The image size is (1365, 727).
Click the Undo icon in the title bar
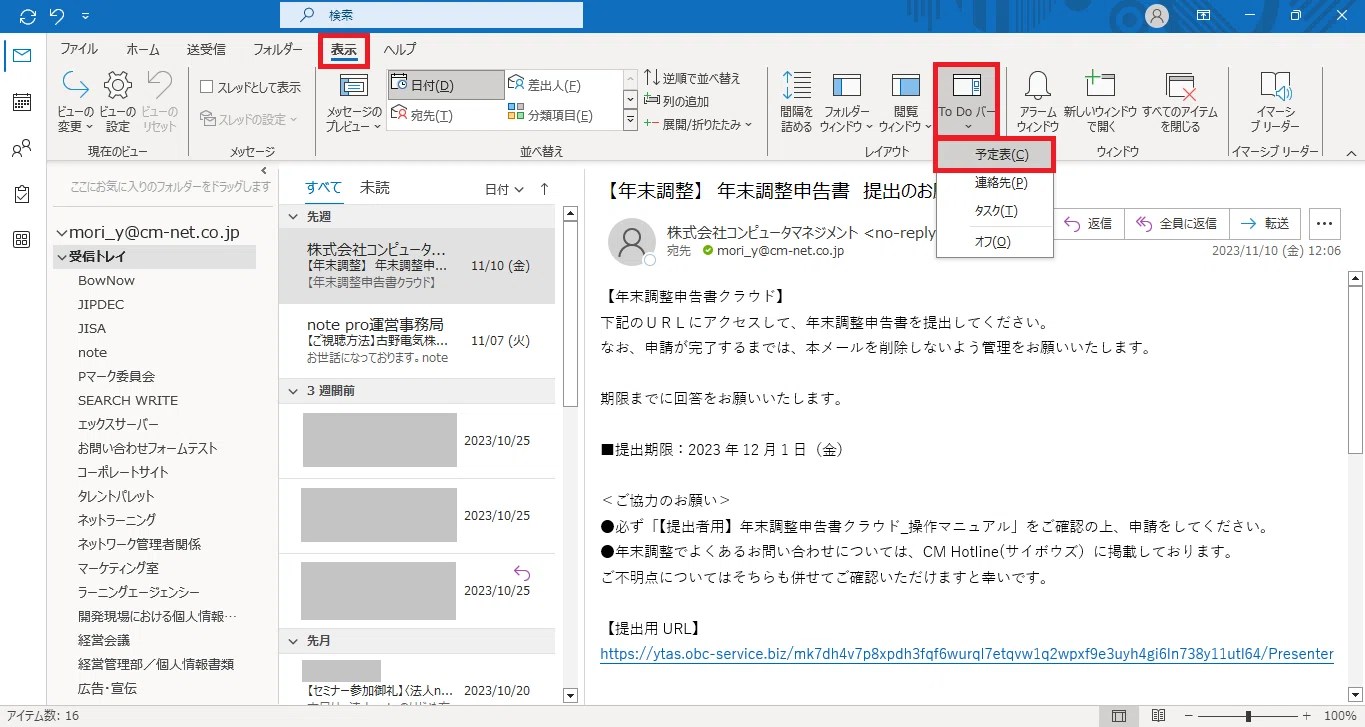[58, 16]
